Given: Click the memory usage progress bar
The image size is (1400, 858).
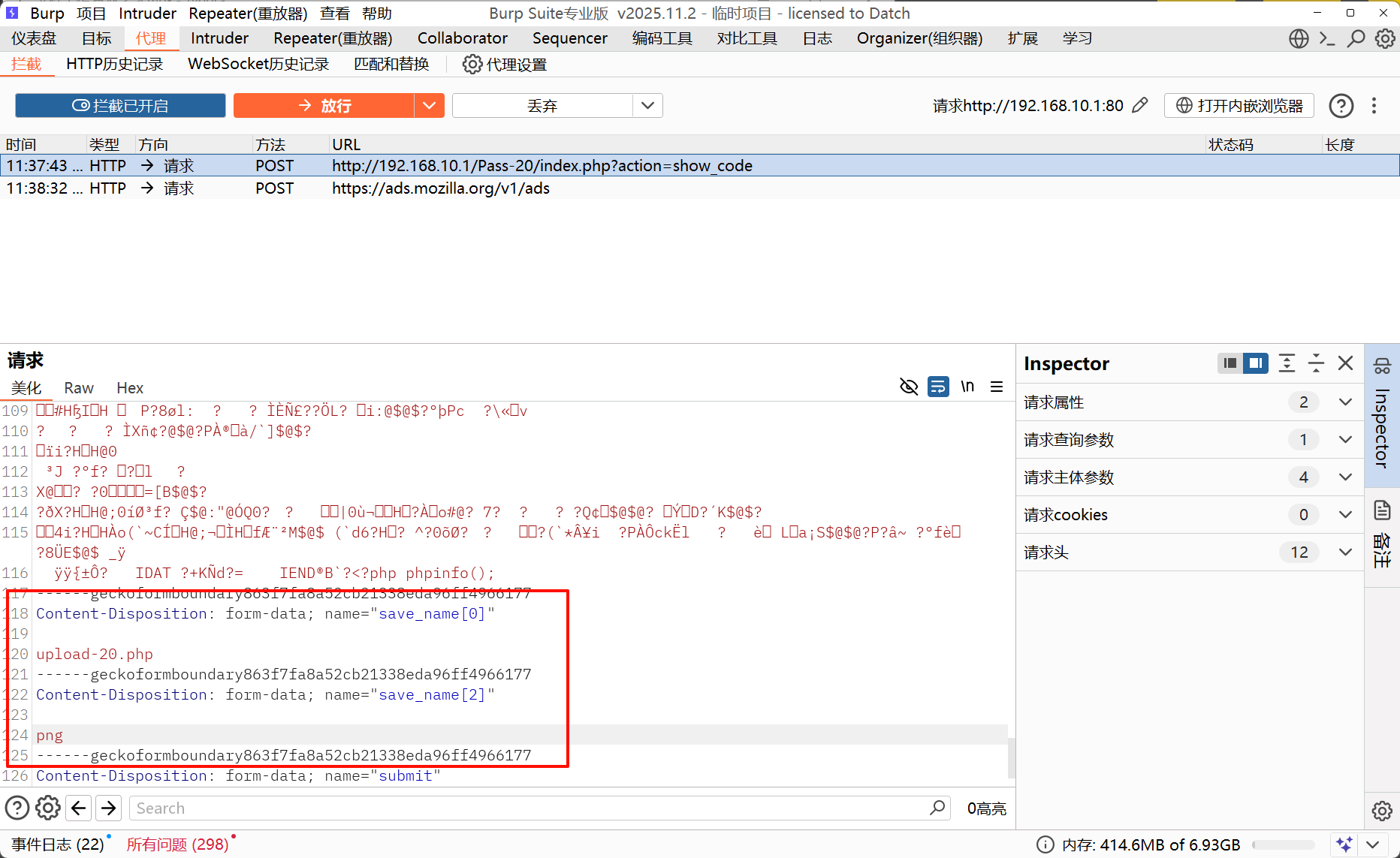Looking at the screenshot, I should 1283,845.
